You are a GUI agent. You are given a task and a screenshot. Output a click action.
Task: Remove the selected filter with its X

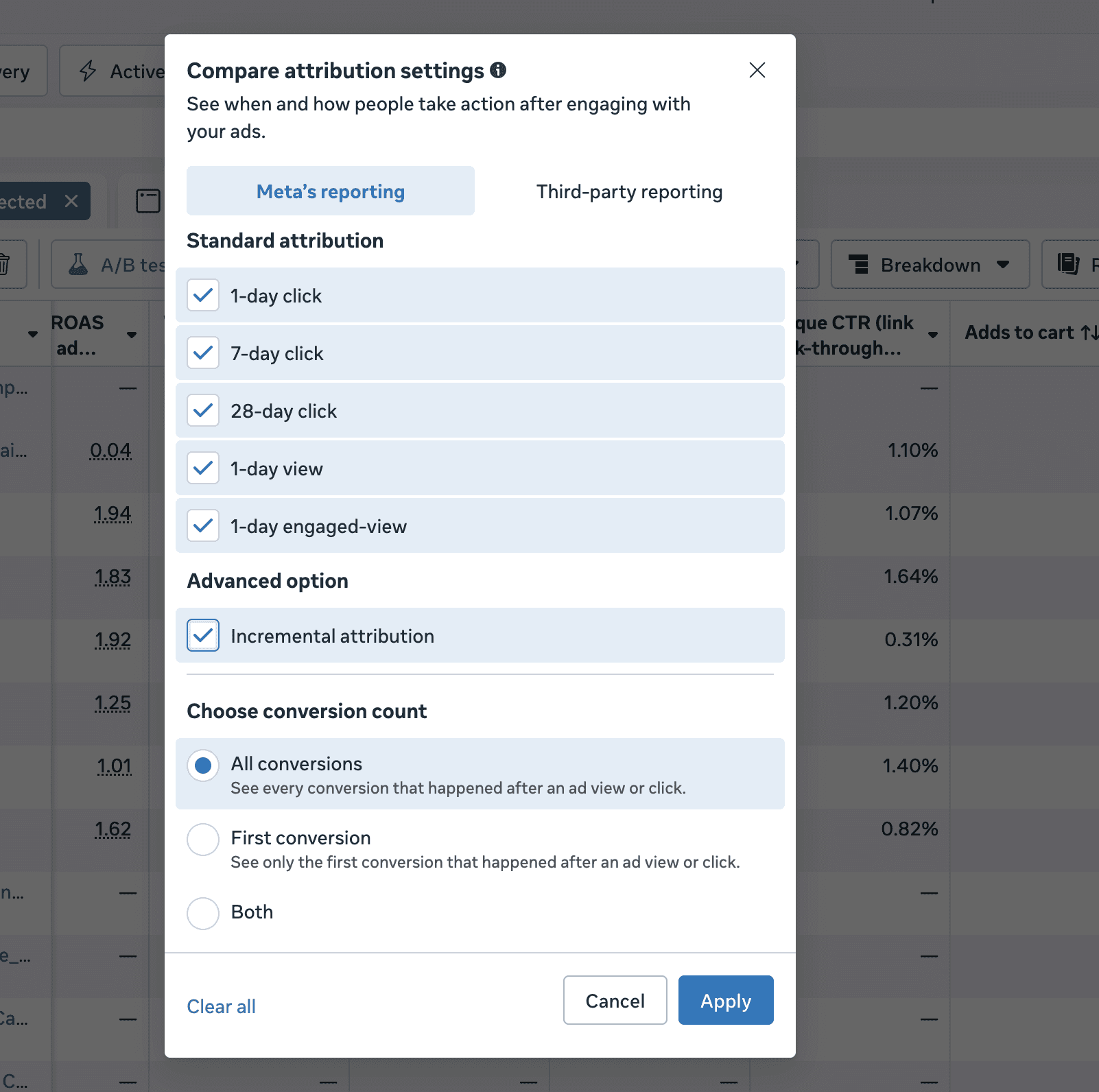71,201
